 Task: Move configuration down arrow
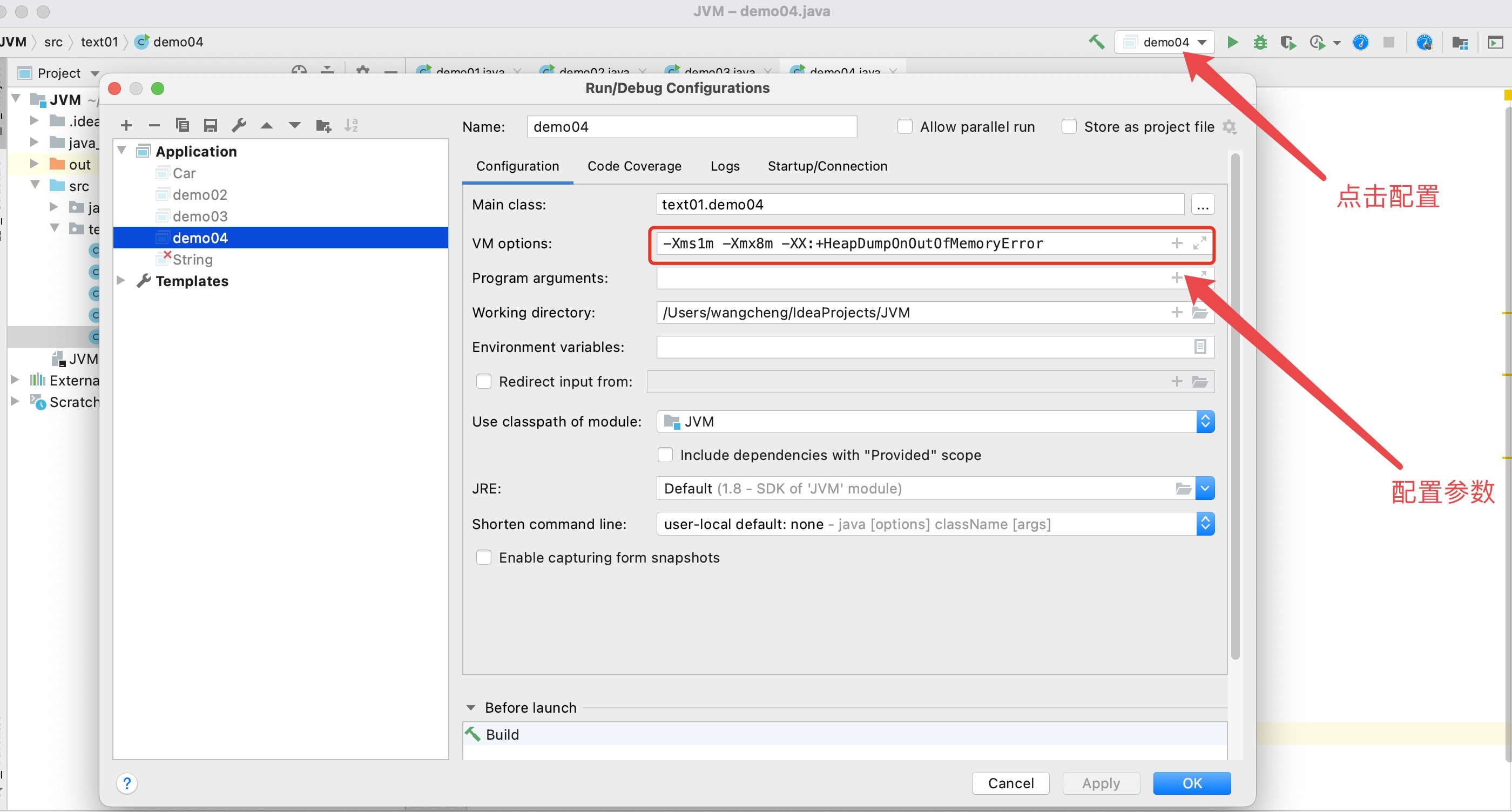point(295,125)
